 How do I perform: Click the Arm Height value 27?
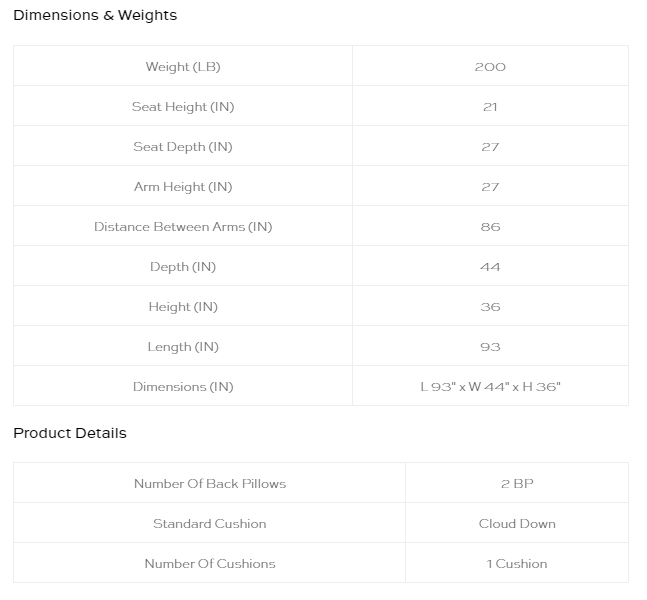coord(490,187)
